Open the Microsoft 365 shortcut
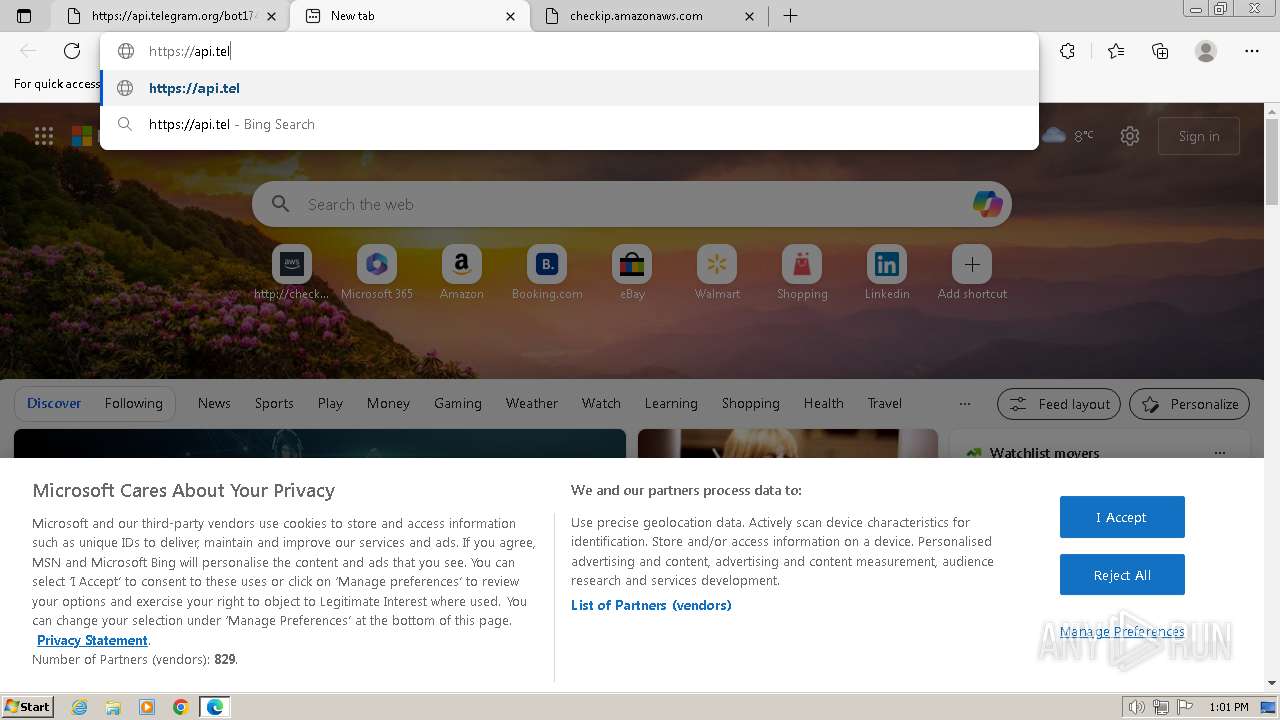 tap(377, 273)
